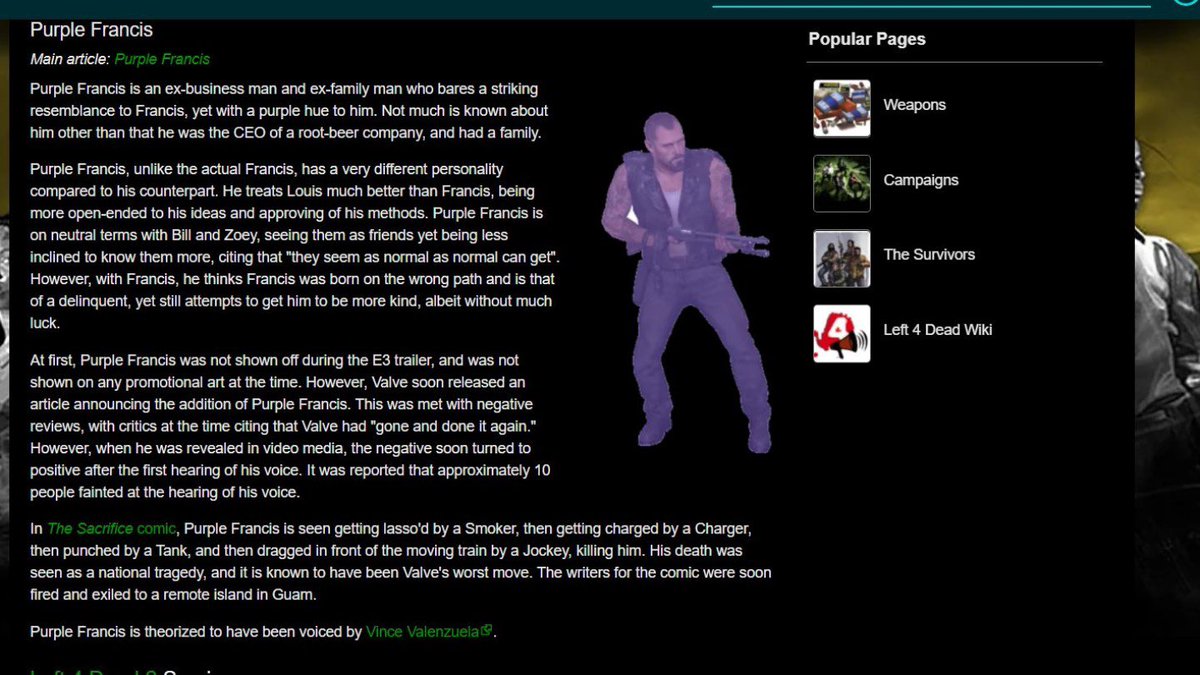Click the Left 4 Dead Wiki logo icon

(x=842, y=333)
